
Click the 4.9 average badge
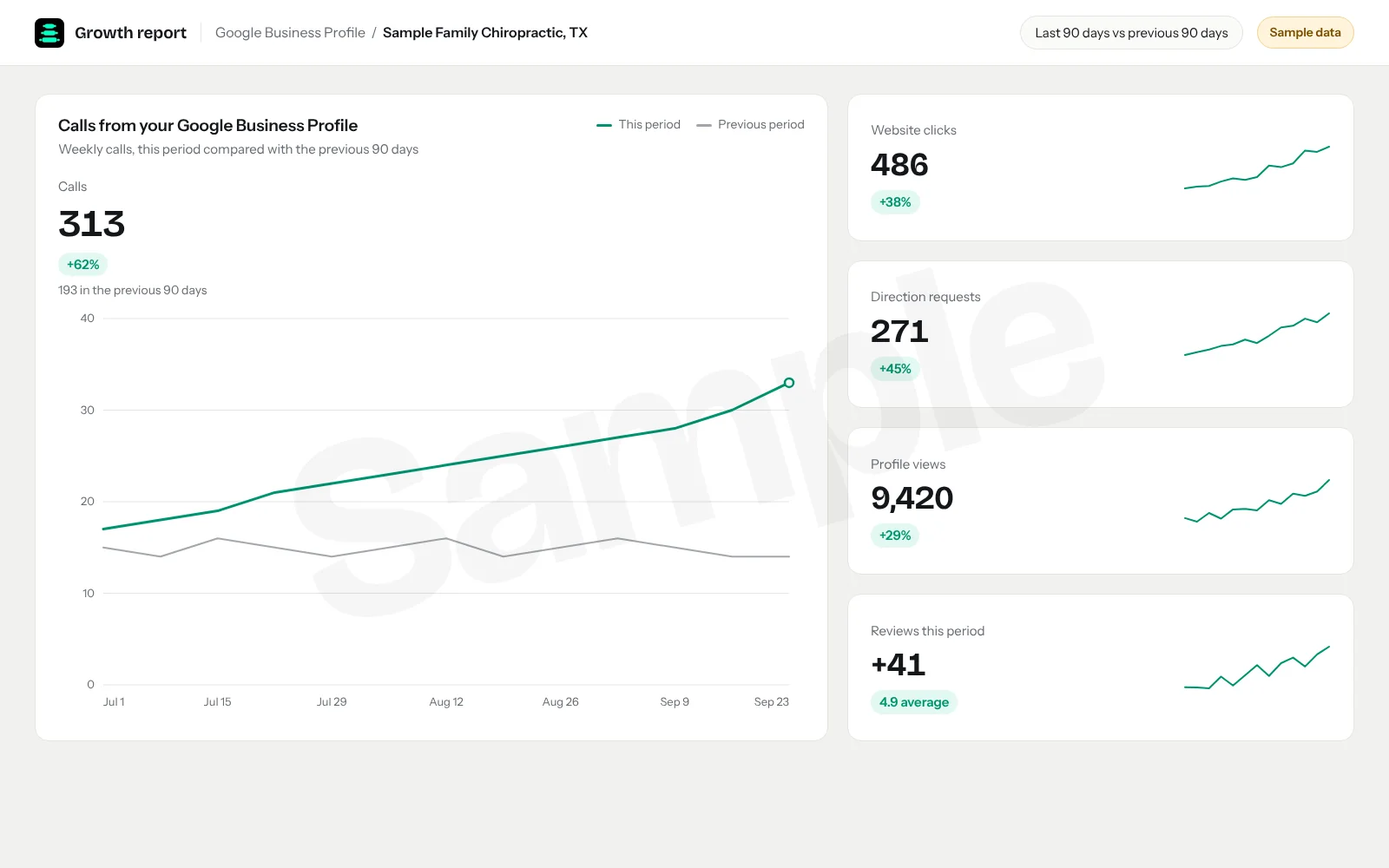pyautogui.click(x=913, y=702)
